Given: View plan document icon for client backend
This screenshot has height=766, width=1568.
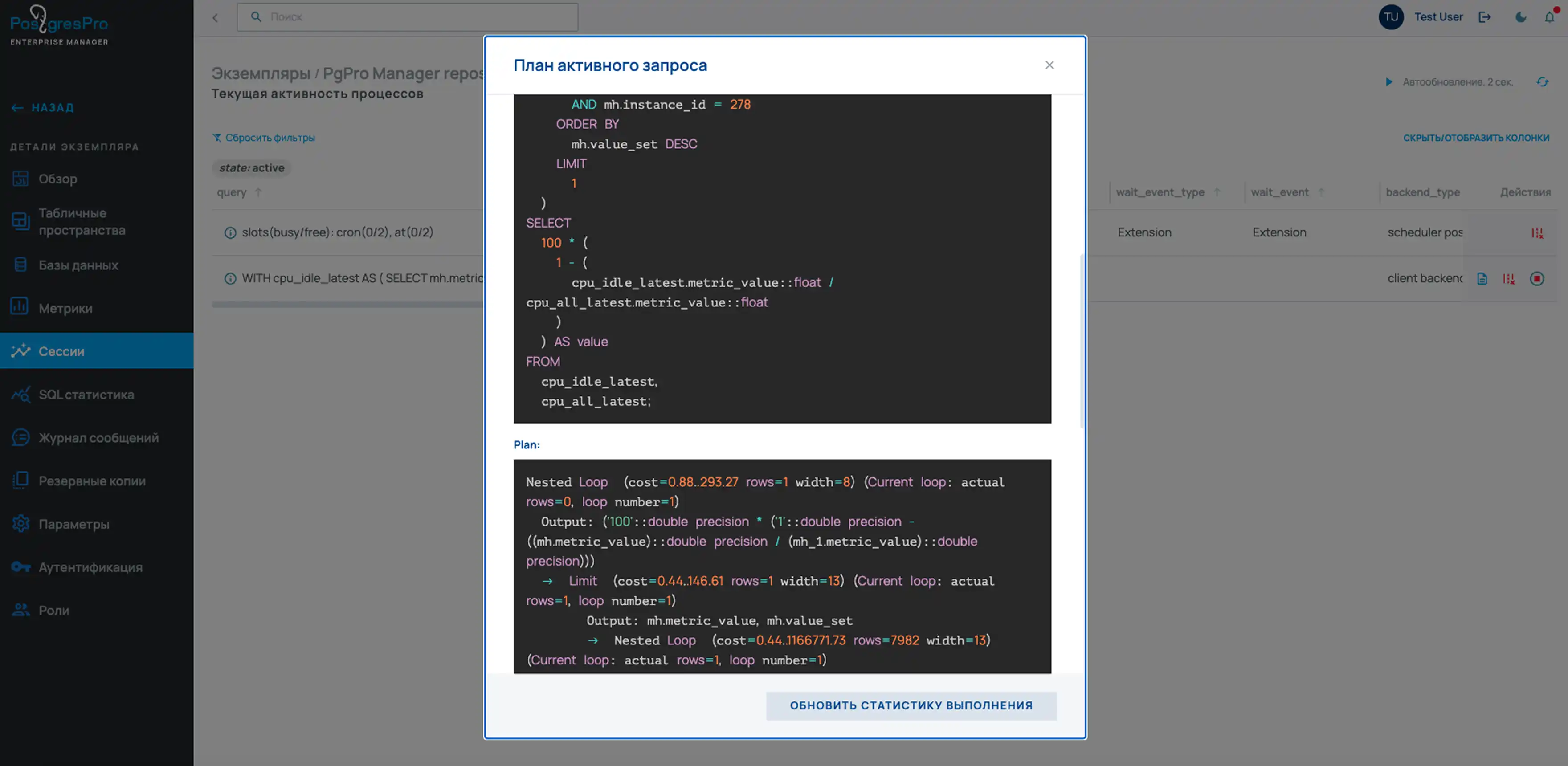Looking at the screenshot, I should (x=1482, y=279).
